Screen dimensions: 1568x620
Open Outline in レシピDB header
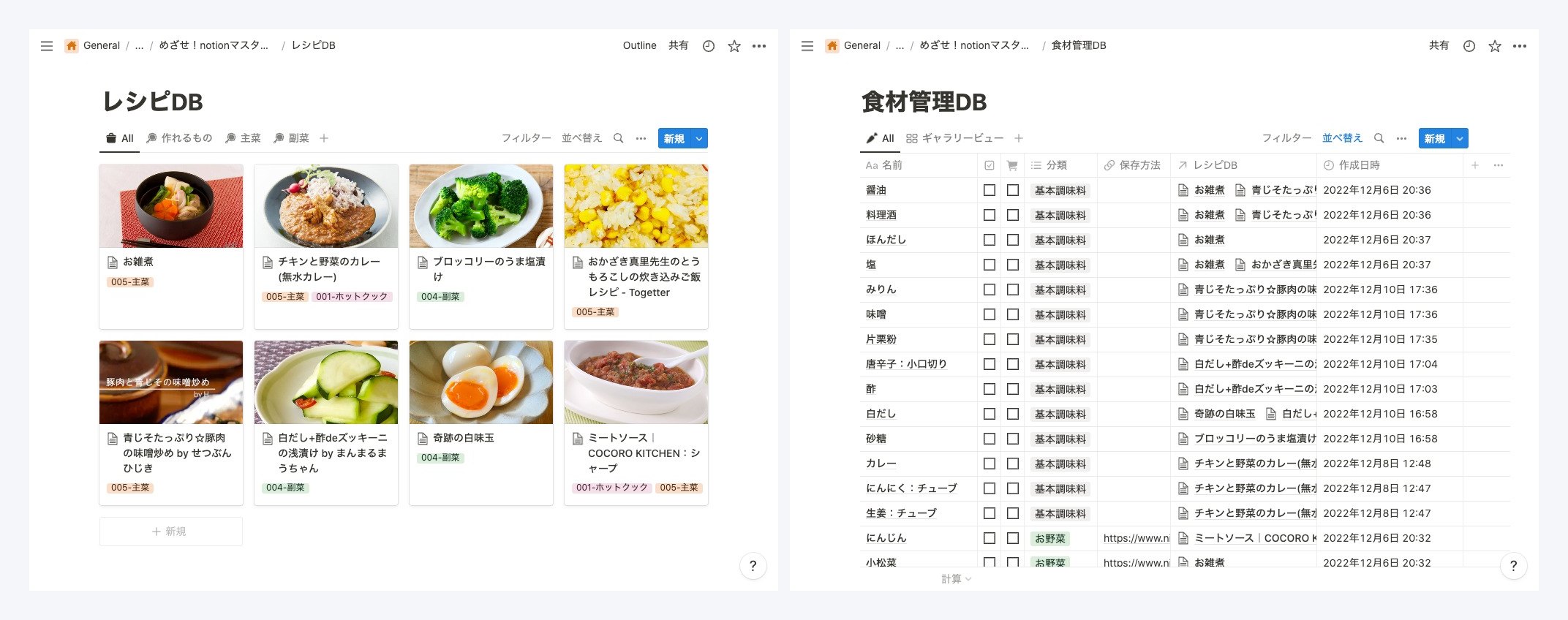pos(640,45)
